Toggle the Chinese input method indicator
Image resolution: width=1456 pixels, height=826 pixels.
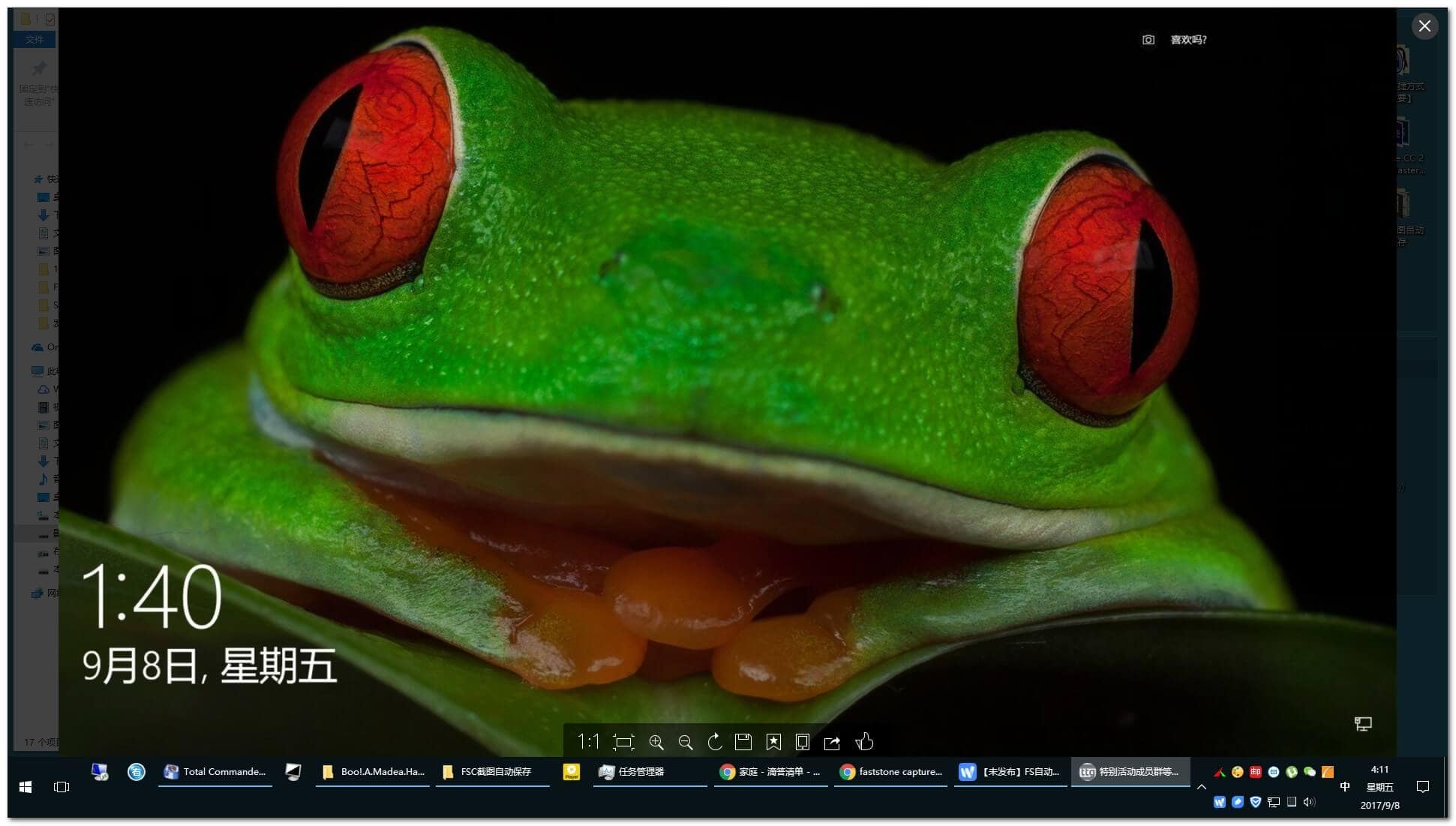(1344, 787)
